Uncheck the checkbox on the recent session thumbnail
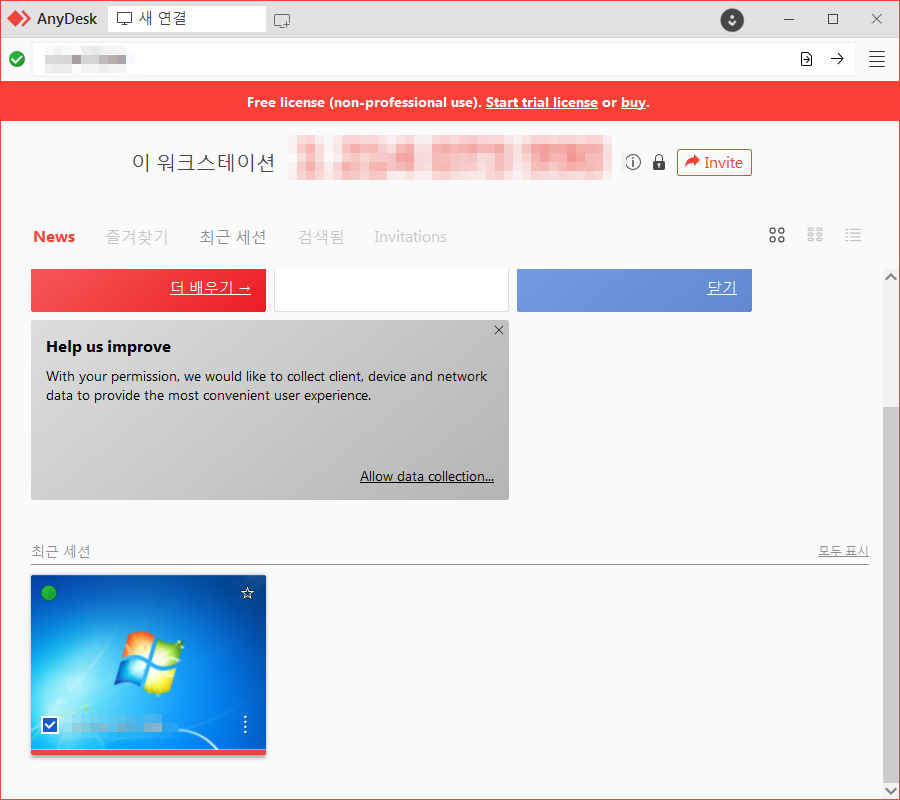Image resolution: width=900 pixels, height=800 pixels. pos(50,724)
